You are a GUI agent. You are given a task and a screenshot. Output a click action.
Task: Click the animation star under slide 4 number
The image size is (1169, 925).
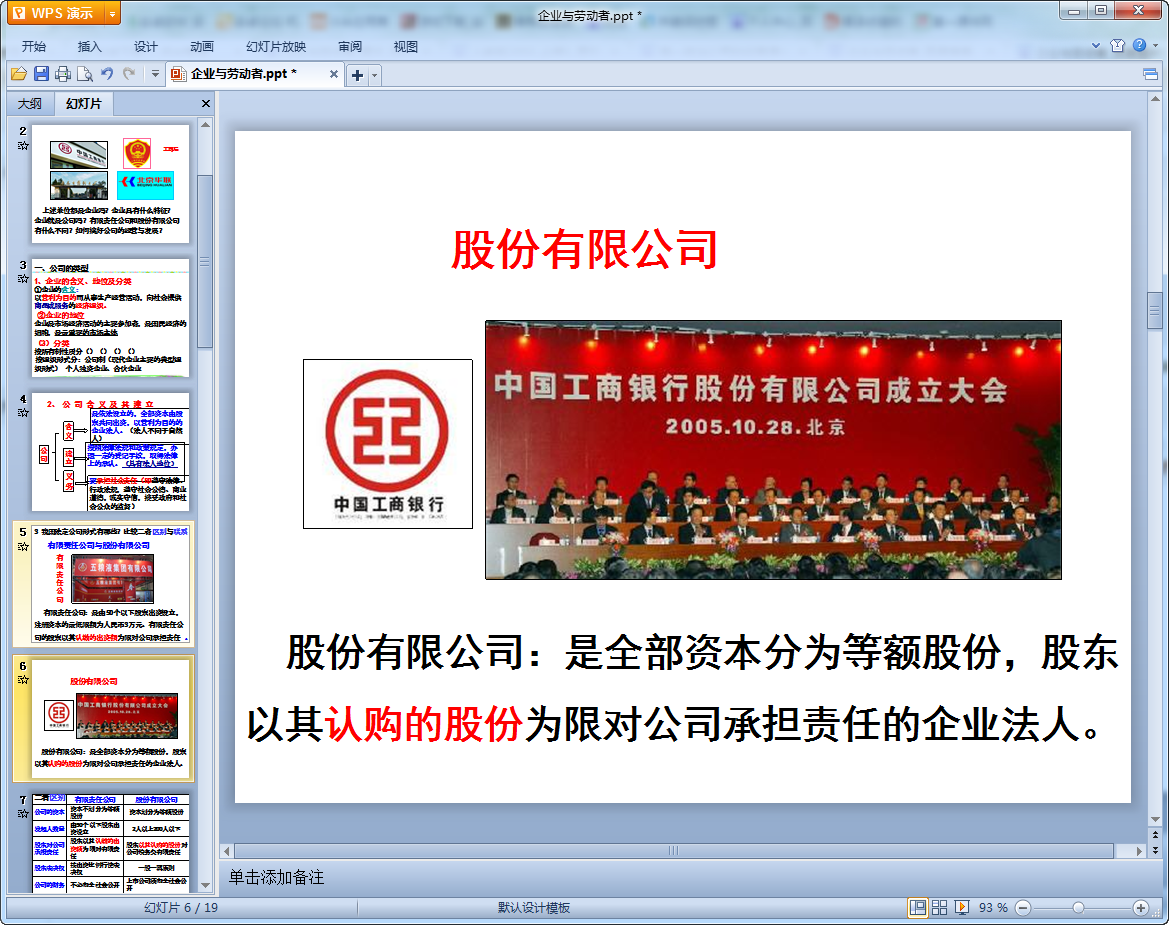(x=23, y=412)
